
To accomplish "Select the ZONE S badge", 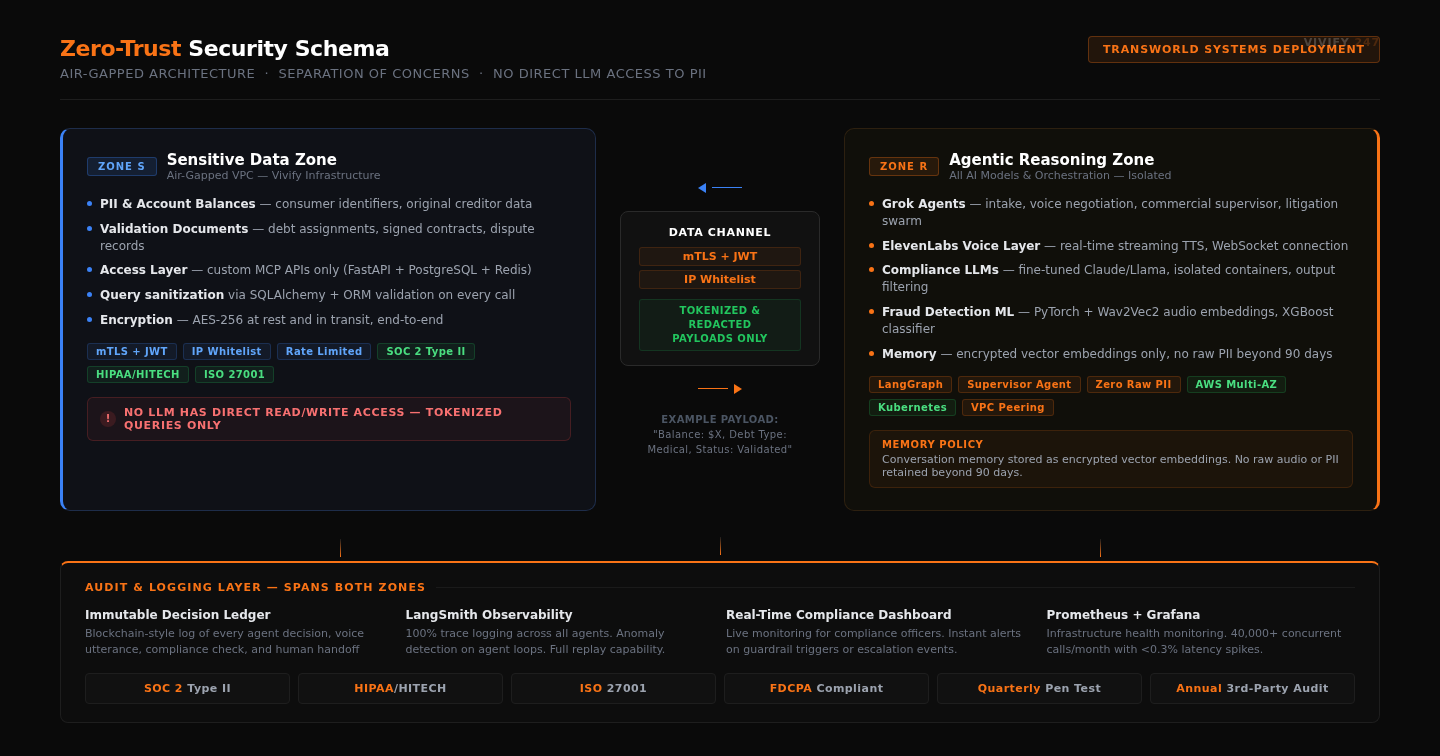I will click(122, 166).
